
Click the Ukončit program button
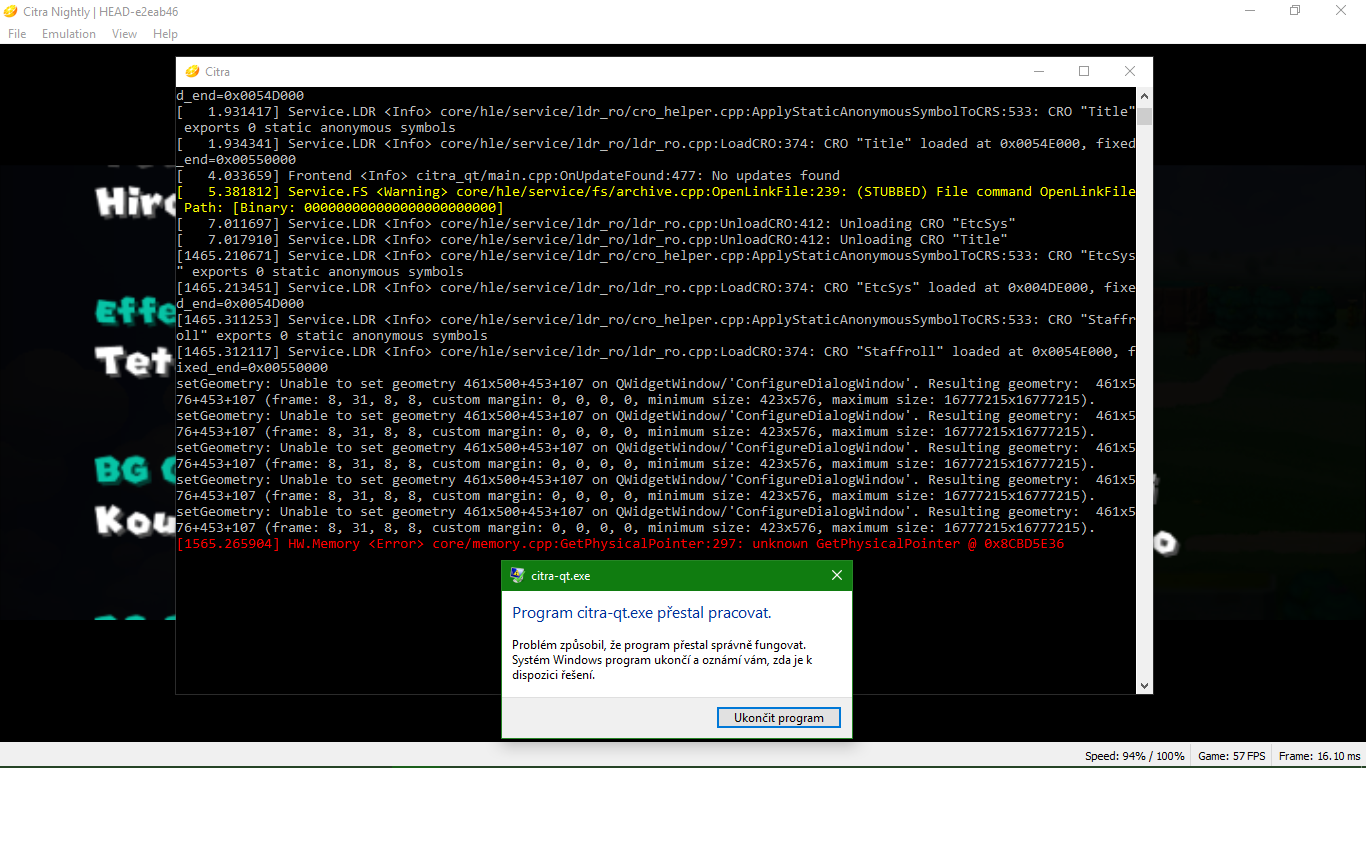pyautogui.click(x=779, y=718)
